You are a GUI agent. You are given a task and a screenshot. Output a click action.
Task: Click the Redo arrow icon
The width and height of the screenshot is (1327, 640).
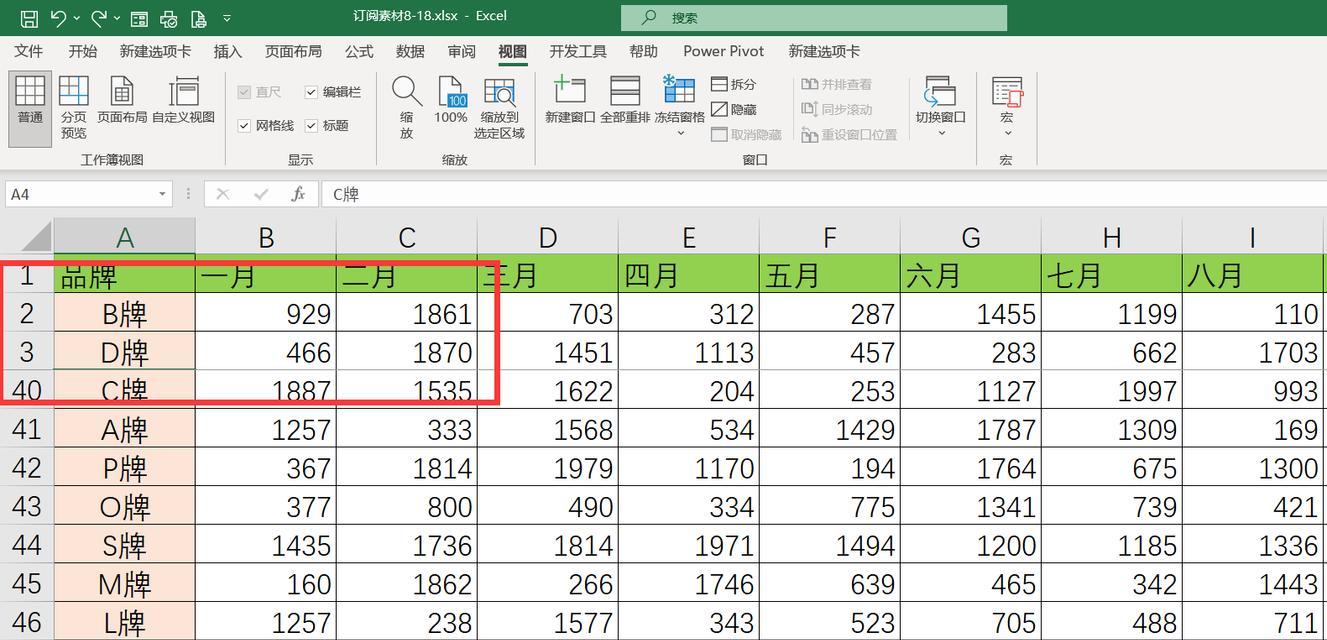(99, 18)
